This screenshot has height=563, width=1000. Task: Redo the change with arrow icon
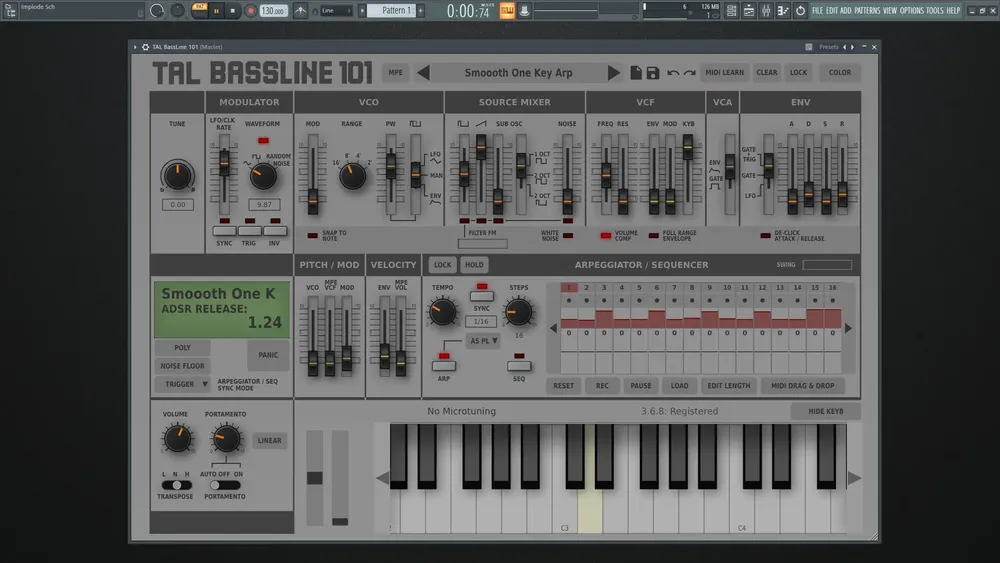click(x=689, y=73)
